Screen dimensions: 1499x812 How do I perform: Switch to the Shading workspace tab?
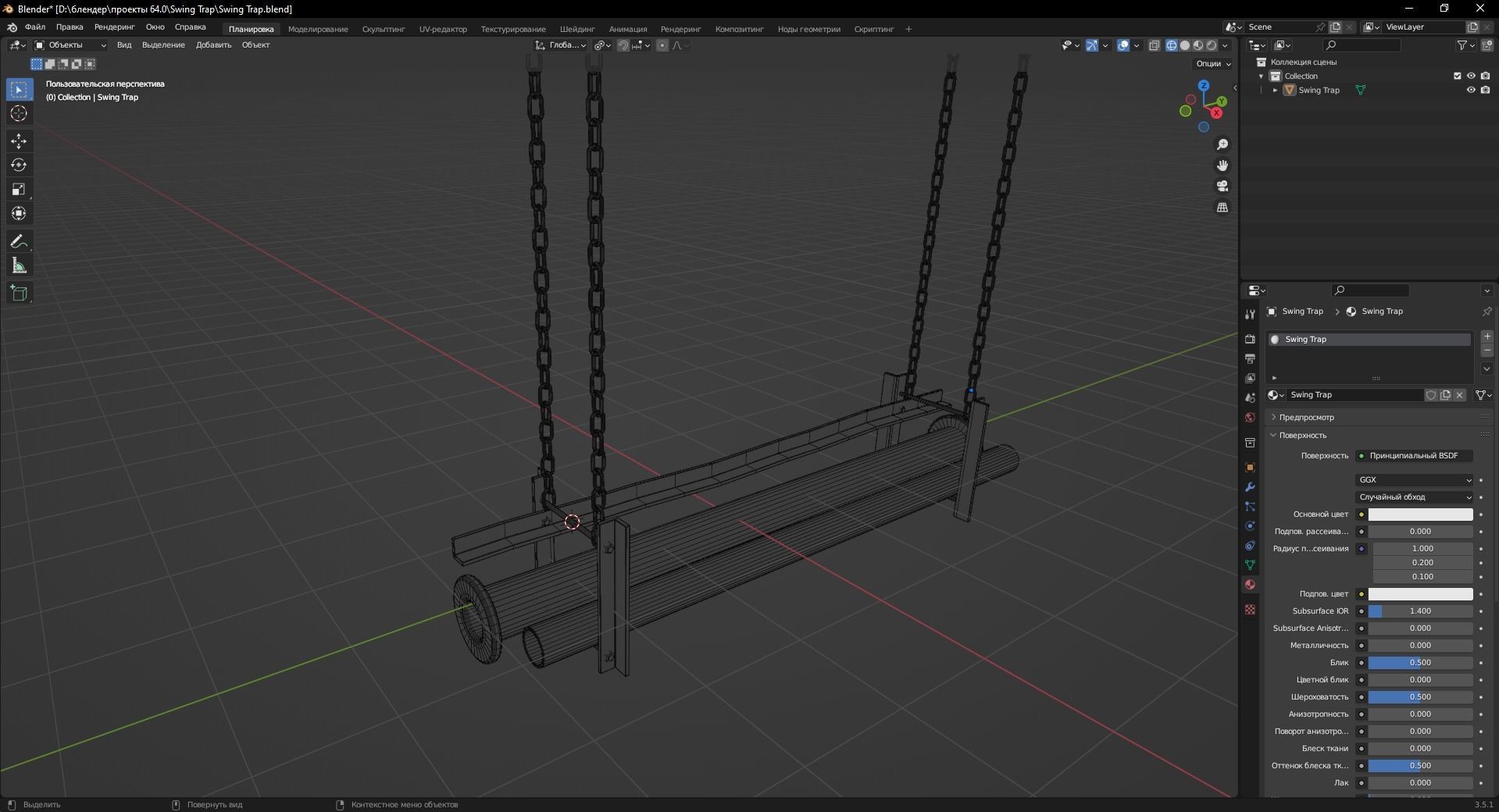[577, 30]
